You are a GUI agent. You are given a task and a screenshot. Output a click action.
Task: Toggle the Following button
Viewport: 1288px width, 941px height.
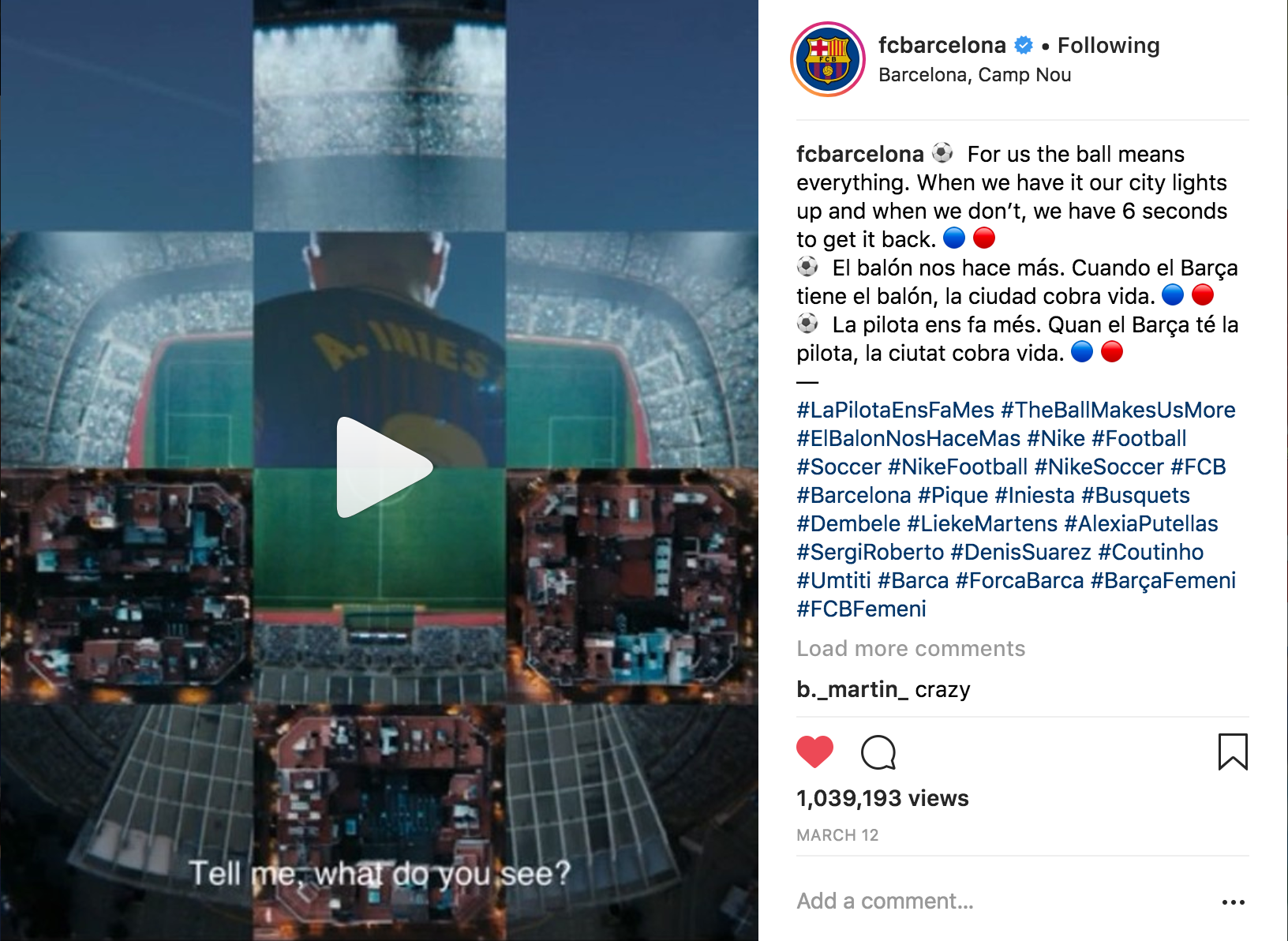tap(1108, 46)
